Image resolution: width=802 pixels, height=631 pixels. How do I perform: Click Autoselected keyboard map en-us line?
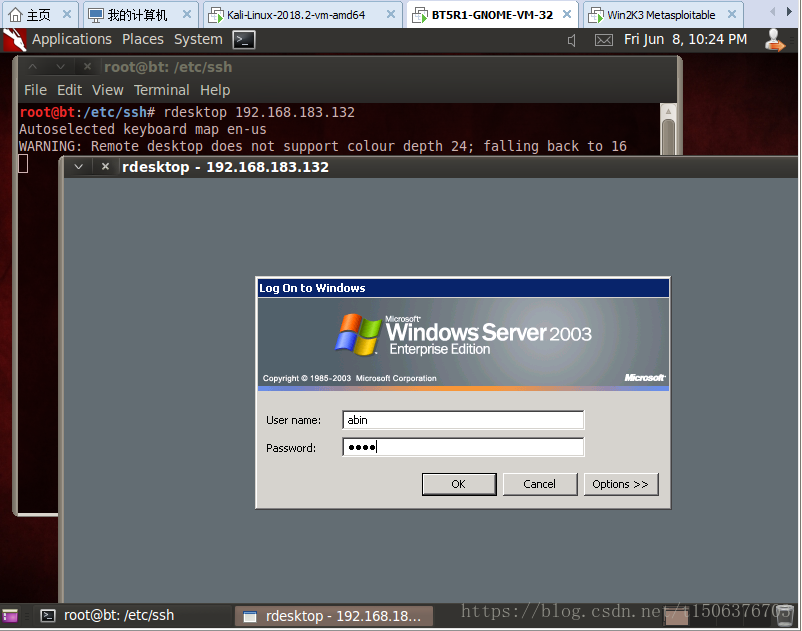pyautogui.click(x=143, y=129)
